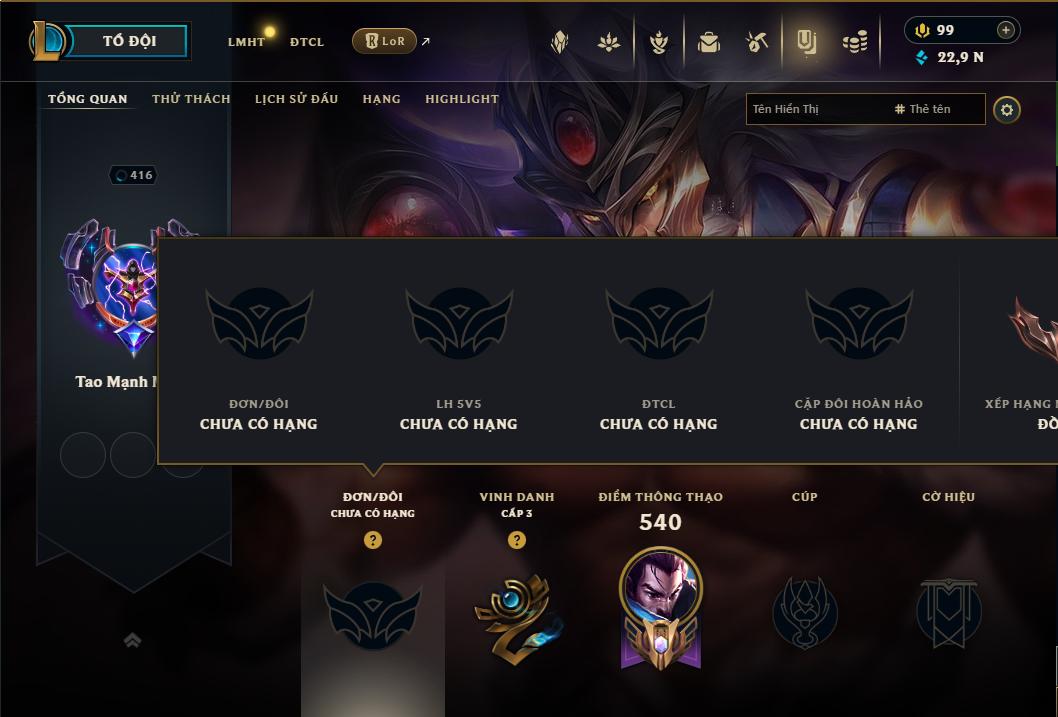Click the Clash trophy icon
This screenshot has width=1058, height=717.
click(659, 42)
